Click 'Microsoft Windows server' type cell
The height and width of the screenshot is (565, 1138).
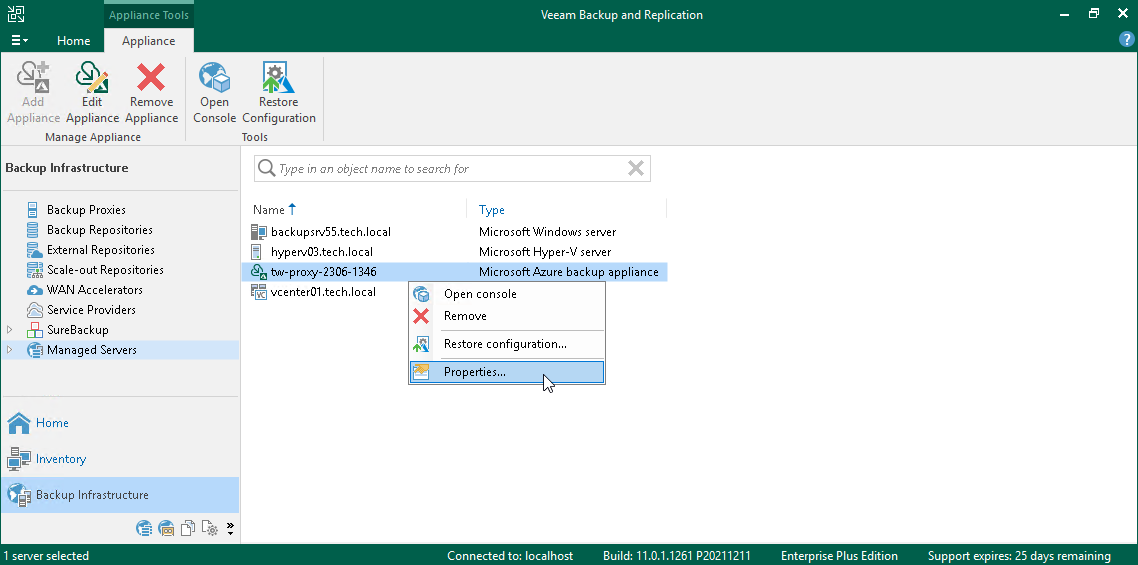click(547, 232)
